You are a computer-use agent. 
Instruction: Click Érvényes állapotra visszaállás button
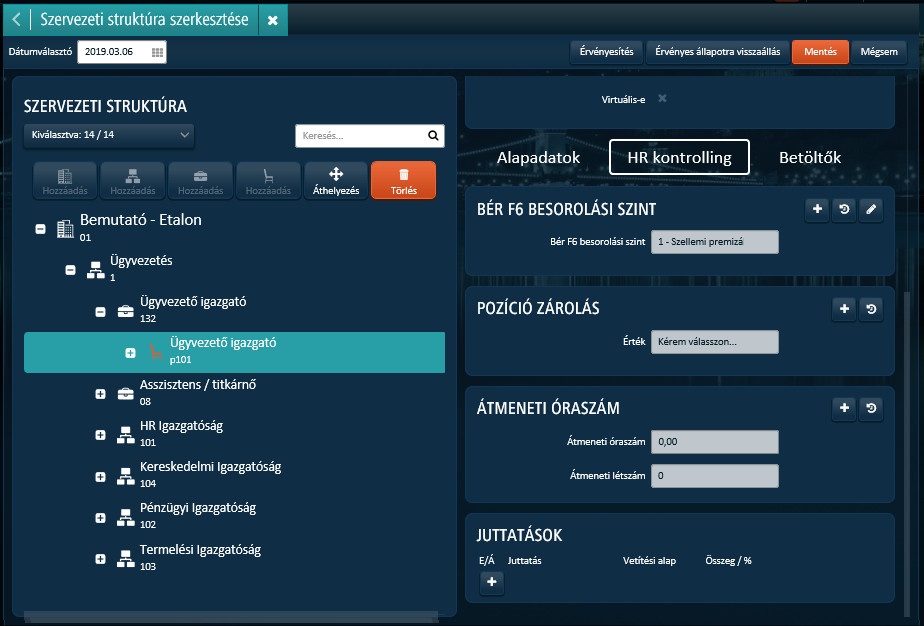click(717, 52)
